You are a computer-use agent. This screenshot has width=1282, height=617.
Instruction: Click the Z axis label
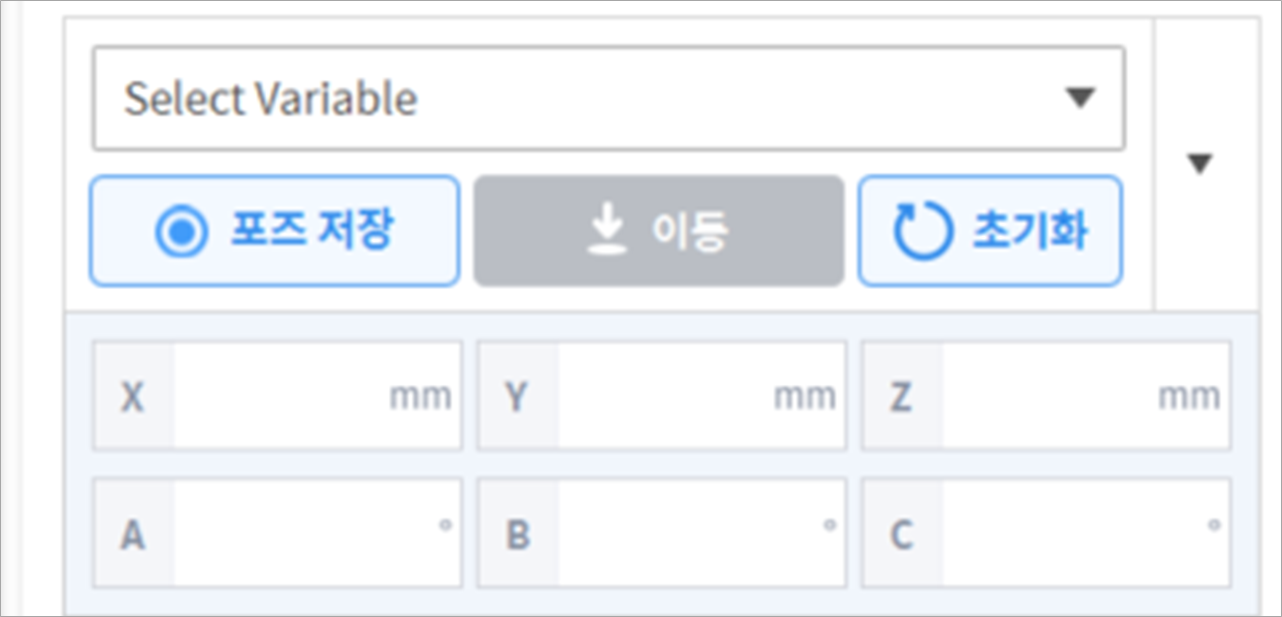[901, 398]
